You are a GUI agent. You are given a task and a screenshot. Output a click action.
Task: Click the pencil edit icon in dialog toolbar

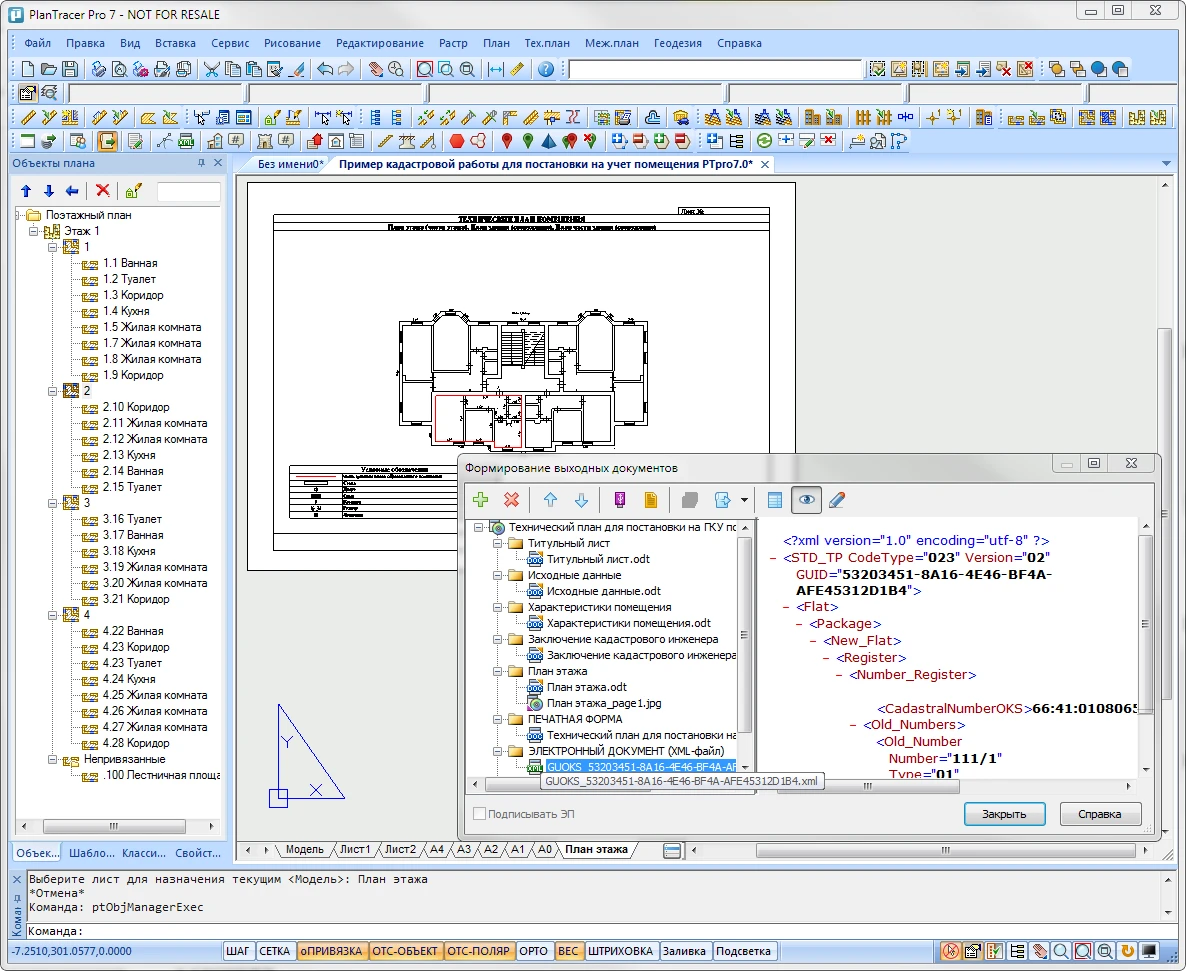(x=837, y=500)
